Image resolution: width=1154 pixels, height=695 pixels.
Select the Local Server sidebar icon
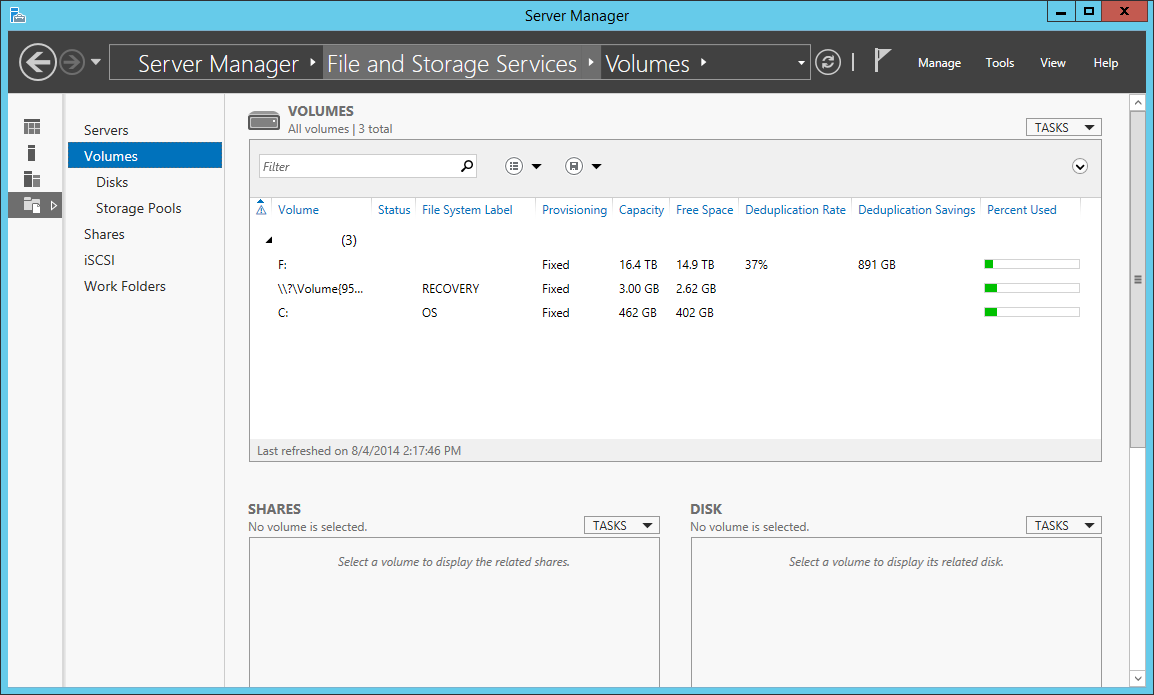[32, 152]
